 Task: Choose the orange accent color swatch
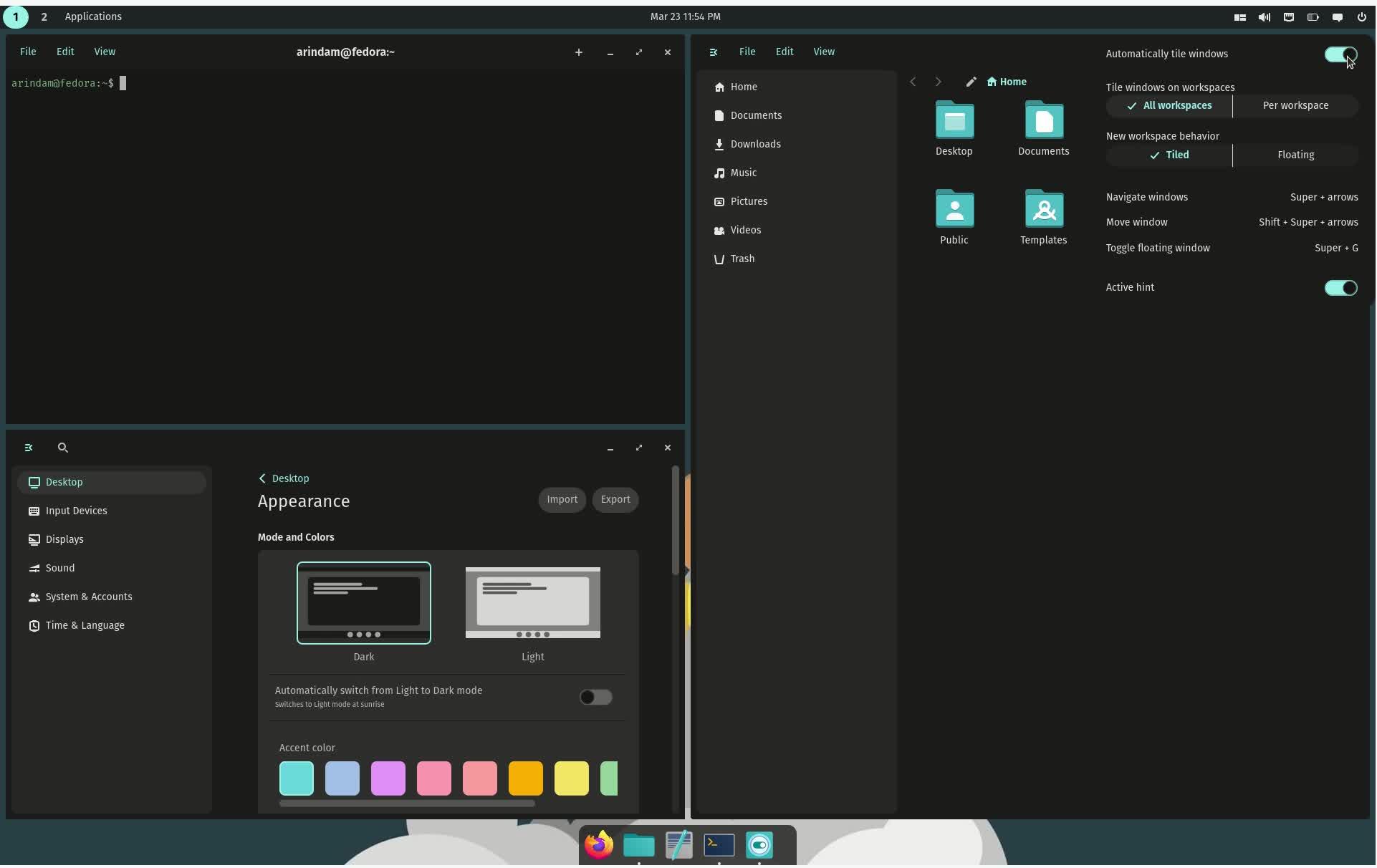pyautogui.click(x=526, y=779)
